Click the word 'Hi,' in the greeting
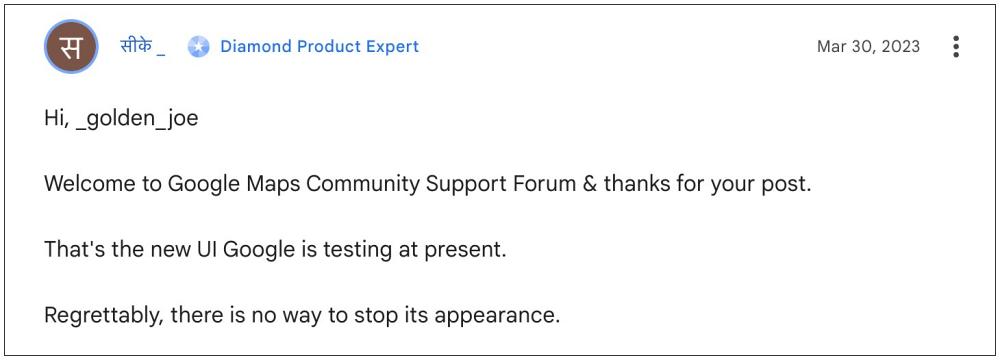 click(x=57, y=119)
